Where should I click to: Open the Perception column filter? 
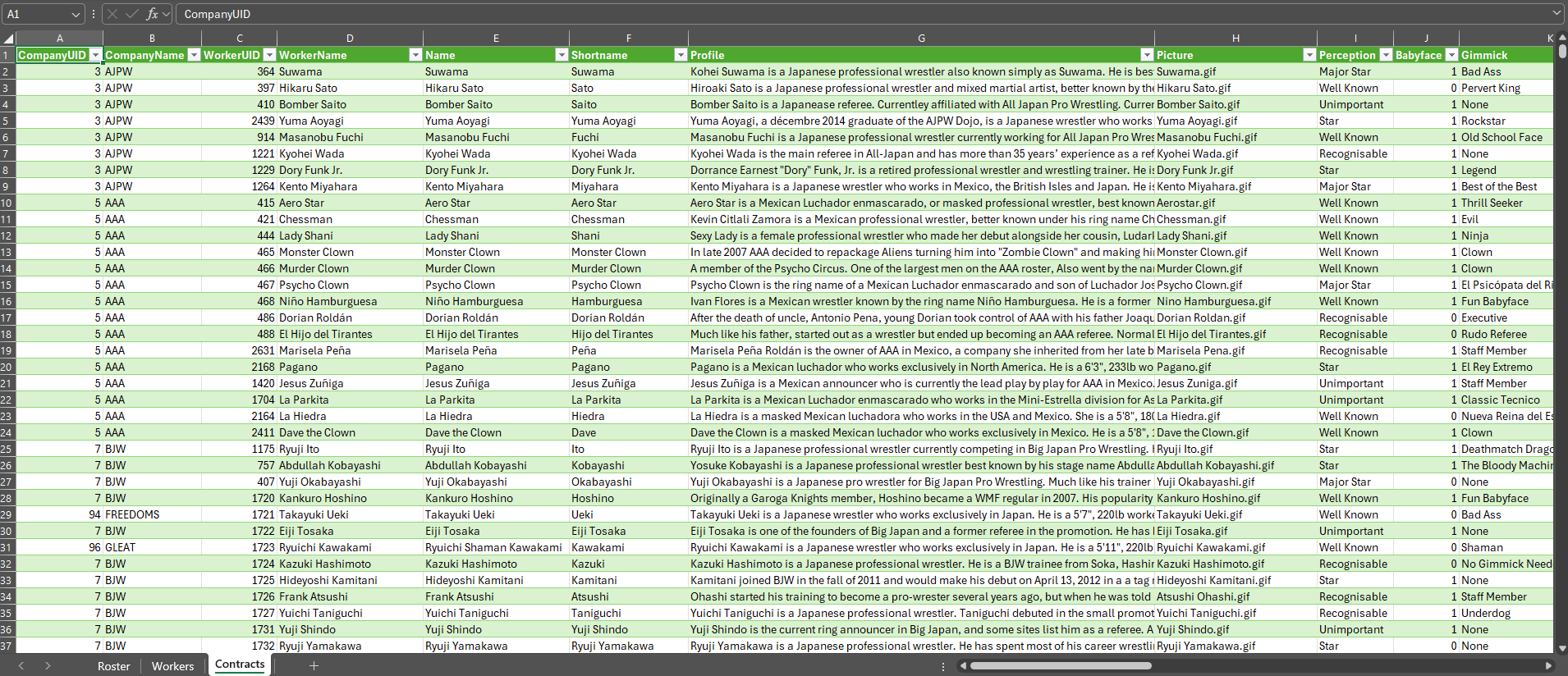pyautogui.click(x=1386, y=55)
